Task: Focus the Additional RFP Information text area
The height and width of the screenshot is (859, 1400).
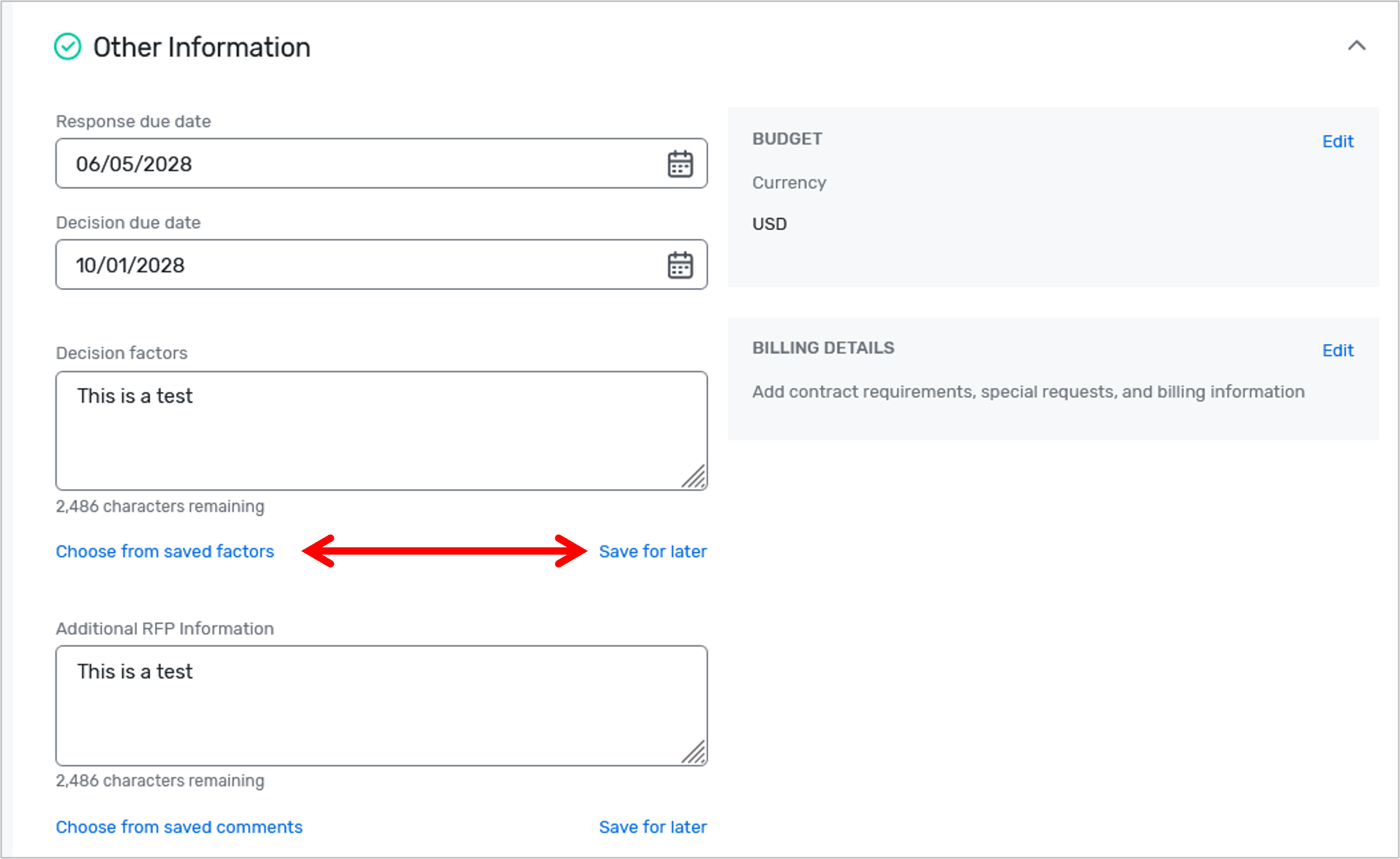Action: pos(380,706)
